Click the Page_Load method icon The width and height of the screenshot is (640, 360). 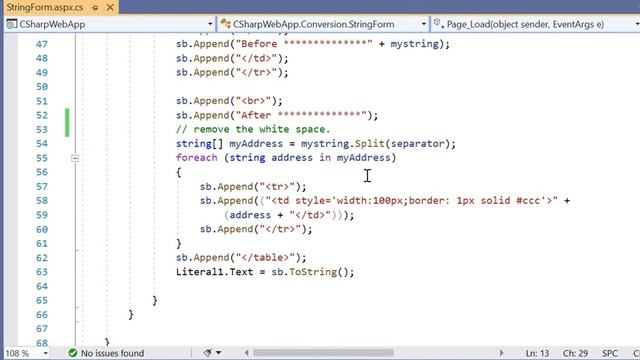click(x=439, y=24)
